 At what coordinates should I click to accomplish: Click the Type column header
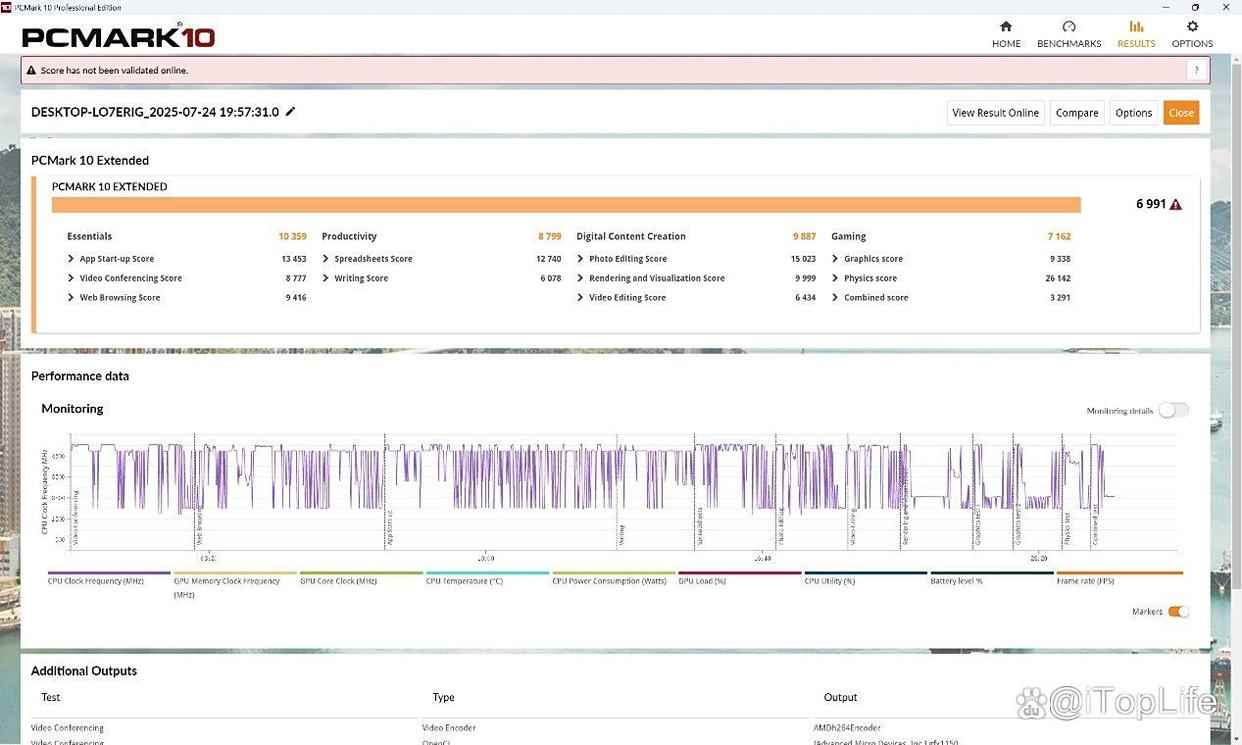(x=443, y=697)
